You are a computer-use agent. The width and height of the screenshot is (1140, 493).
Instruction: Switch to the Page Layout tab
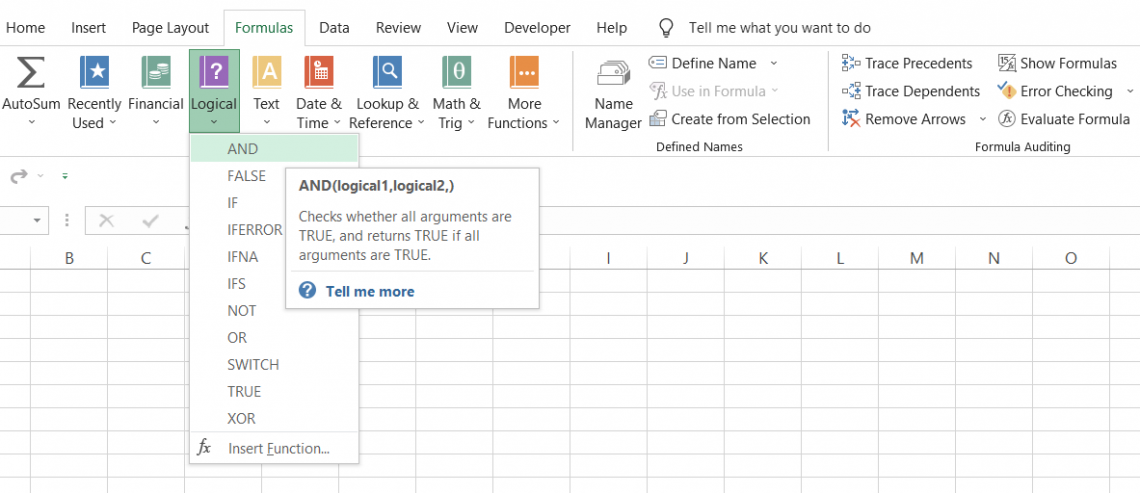(170, 28)
